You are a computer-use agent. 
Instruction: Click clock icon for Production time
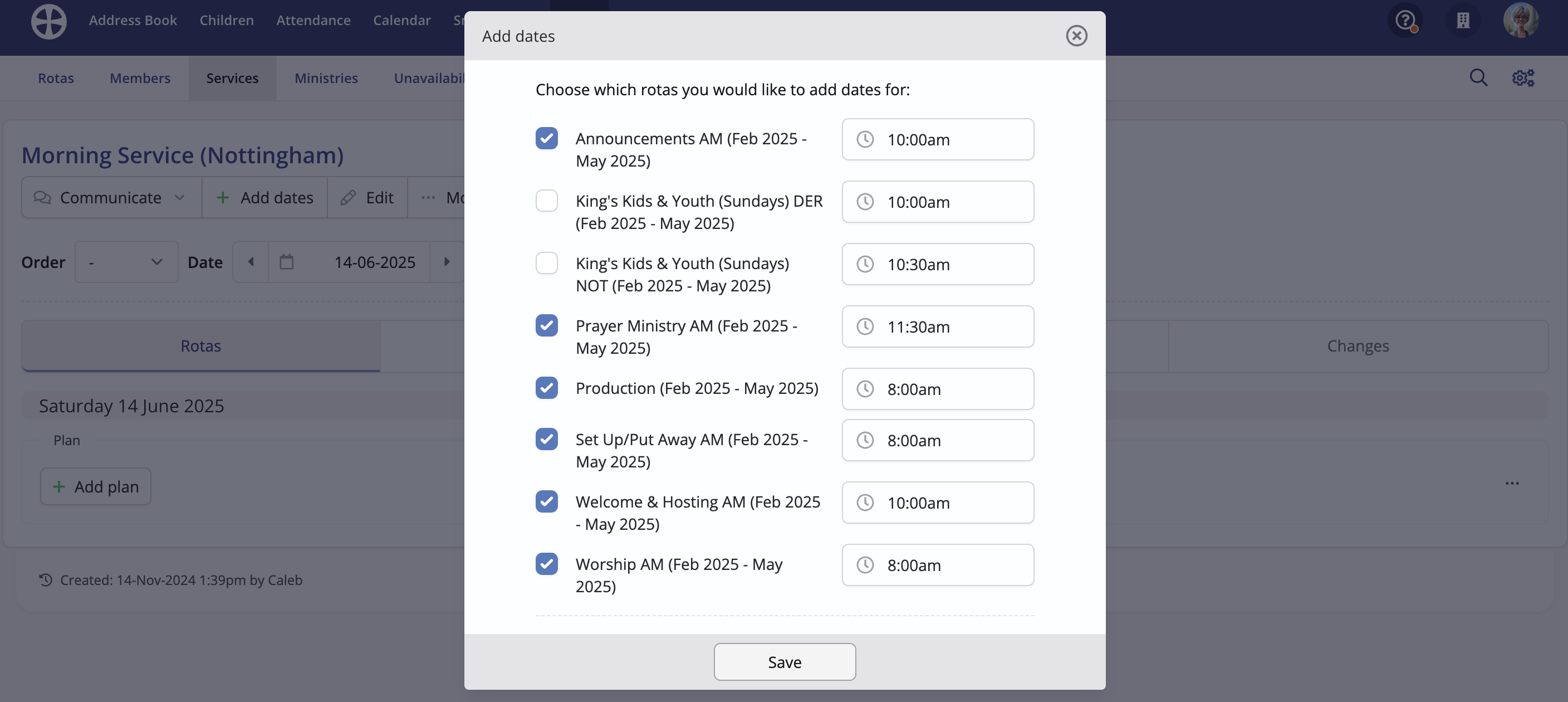[865, 389]
